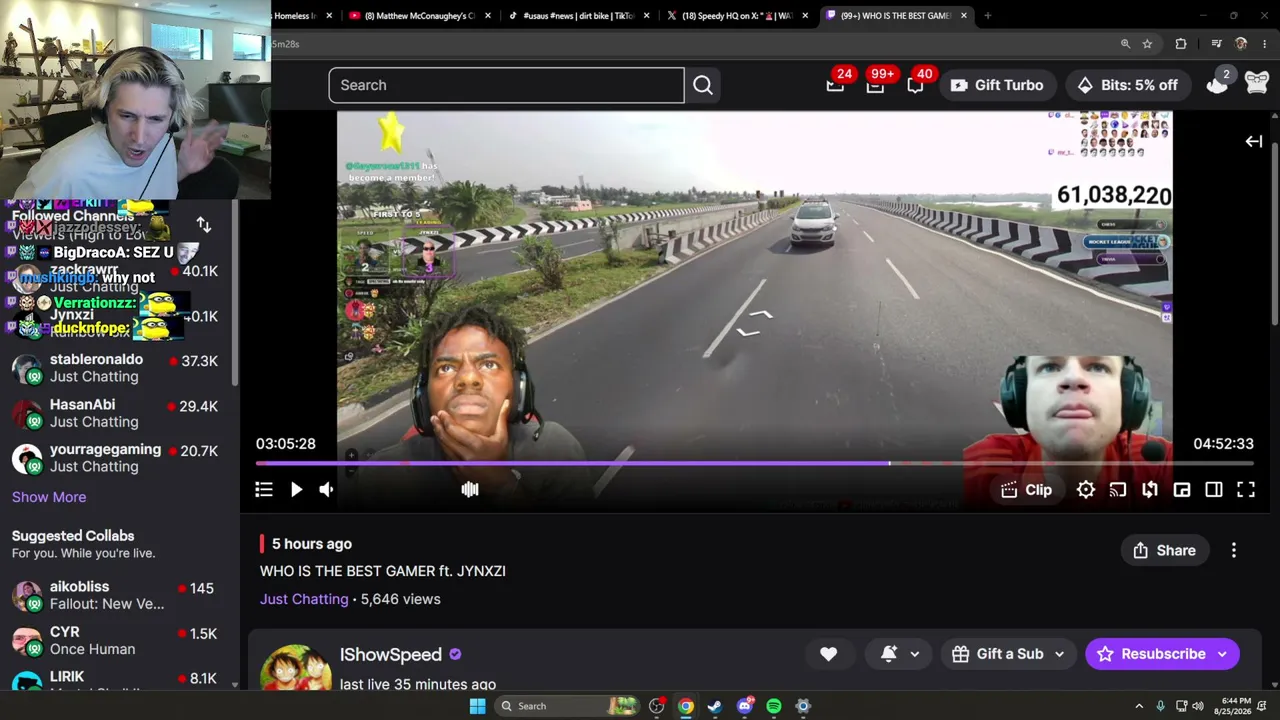Click the browser zoom magnifier icon
Image resolution: width=1280 pixels, height=720 pixels.
click(x=1125, y=44)
